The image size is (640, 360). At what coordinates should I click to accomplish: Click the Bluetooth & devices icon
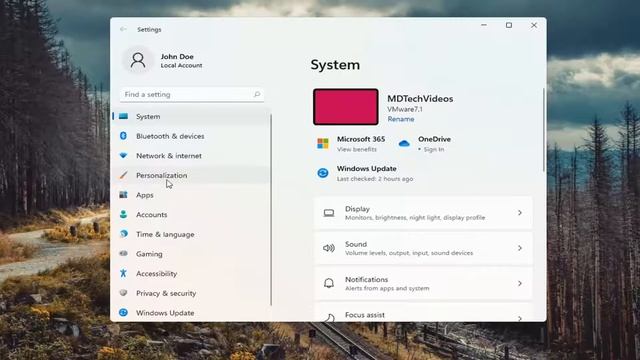123,136
